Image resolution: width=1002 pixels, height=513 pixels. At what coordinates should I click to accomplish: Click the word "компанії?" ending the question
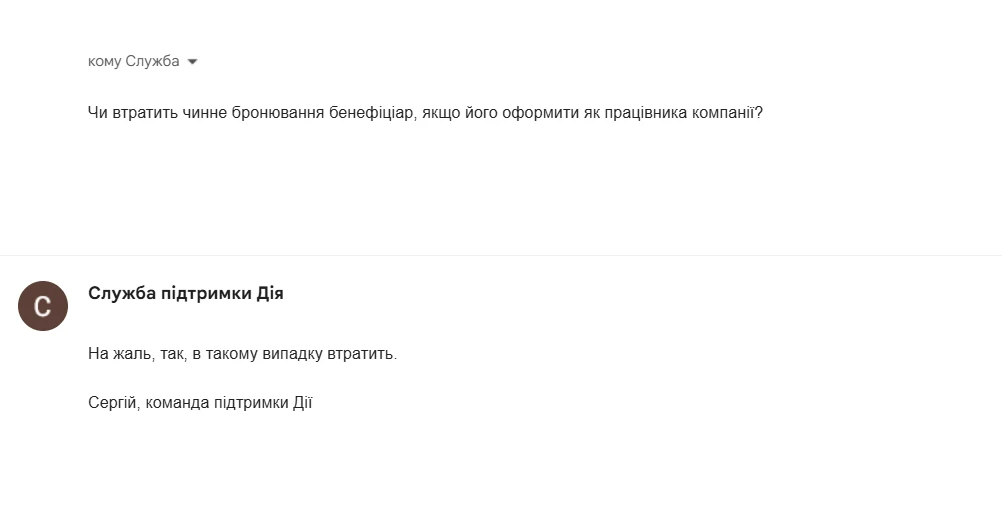(728, 113)
